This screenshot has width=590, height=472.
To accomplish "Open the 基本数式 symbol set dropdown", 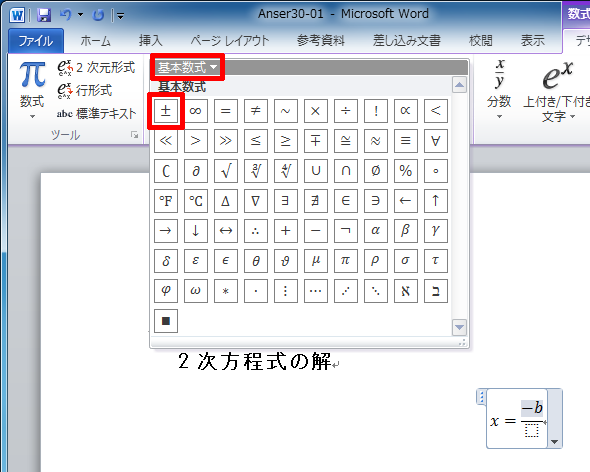I will coord(187,68).
